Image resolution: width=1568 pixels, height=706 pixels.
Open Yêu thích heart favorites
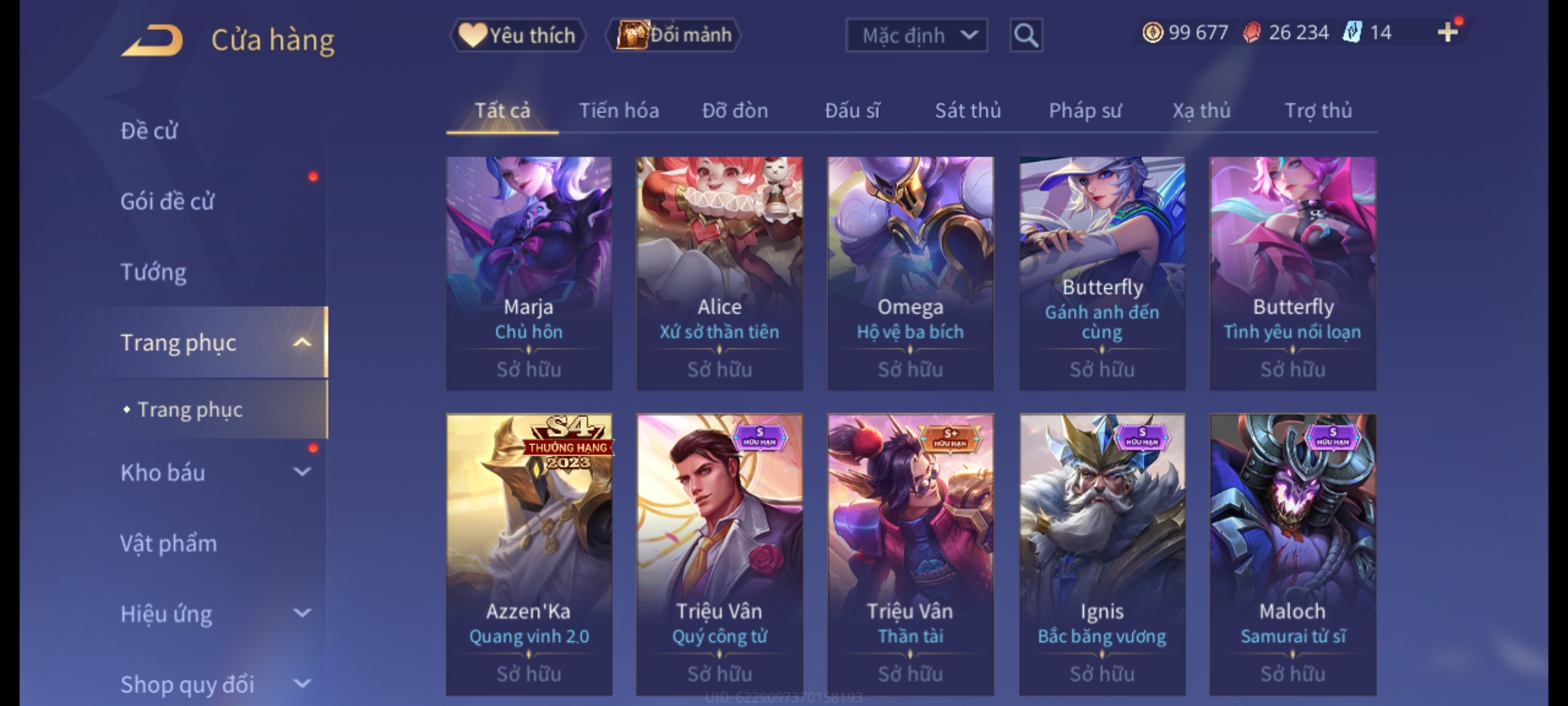(517, 35)
